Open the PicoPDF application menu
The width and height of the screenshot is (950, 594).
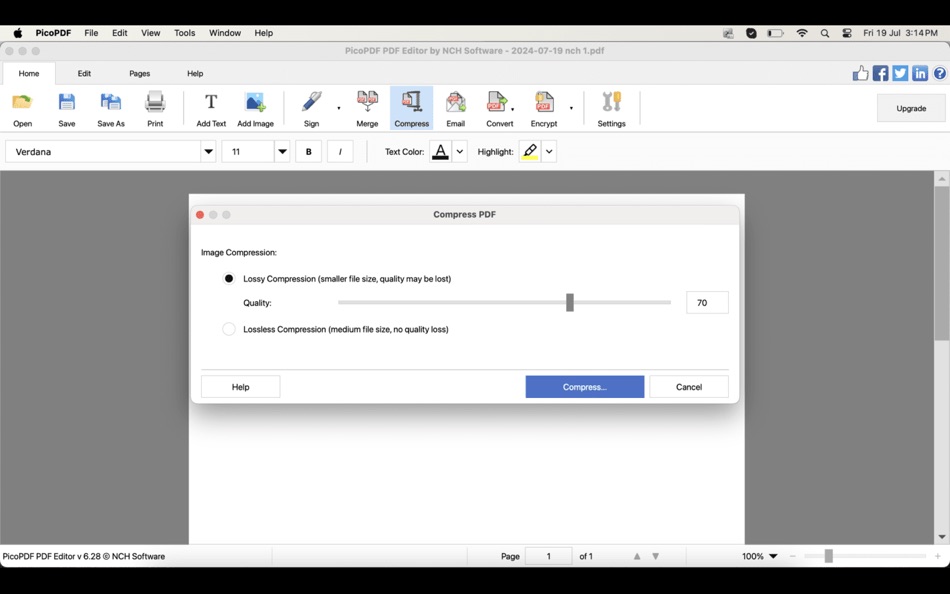pyautogui.click(x=53, y=33)
